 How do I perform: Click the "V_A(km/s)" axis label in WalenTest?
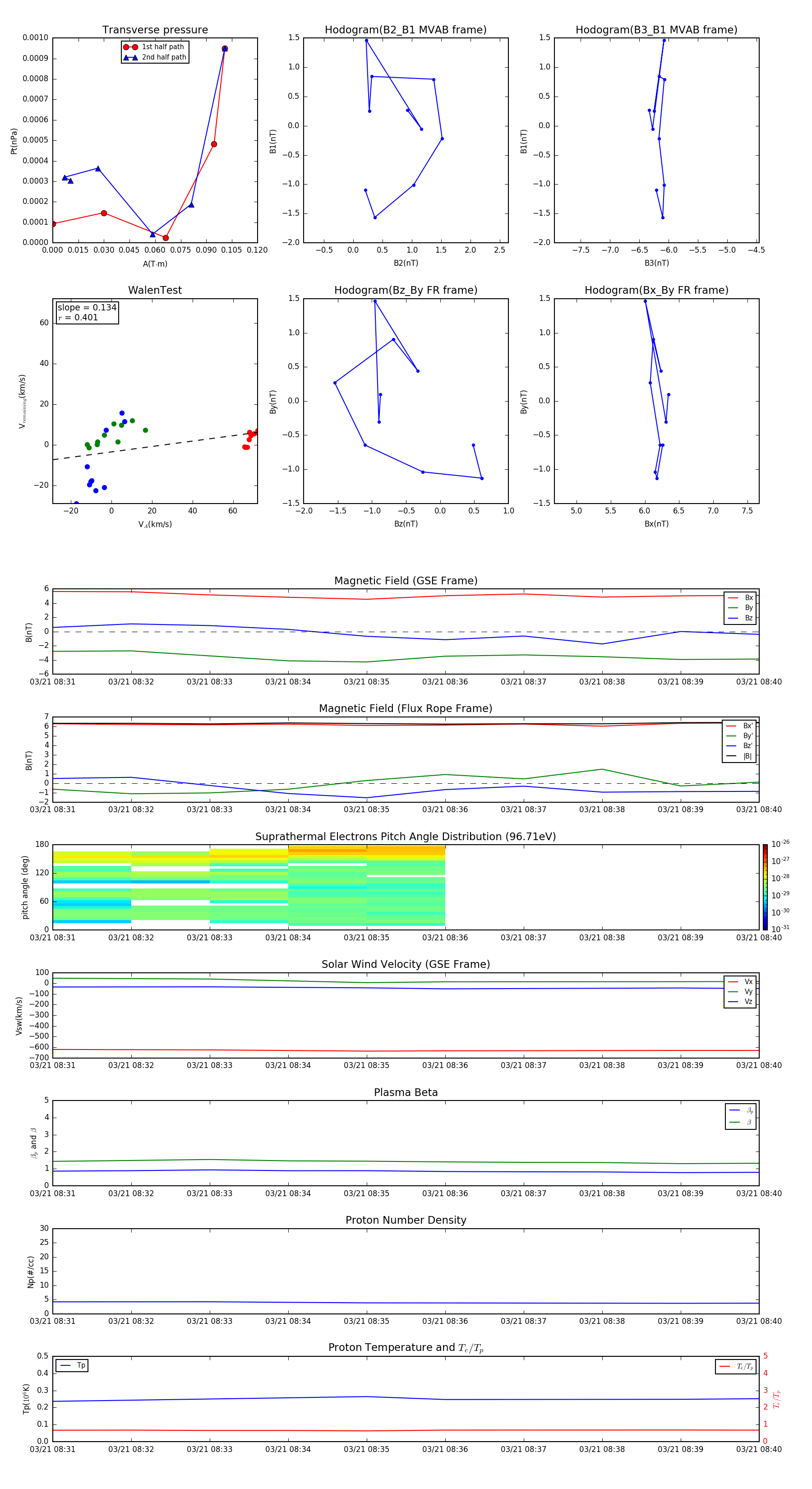point(155,524)
